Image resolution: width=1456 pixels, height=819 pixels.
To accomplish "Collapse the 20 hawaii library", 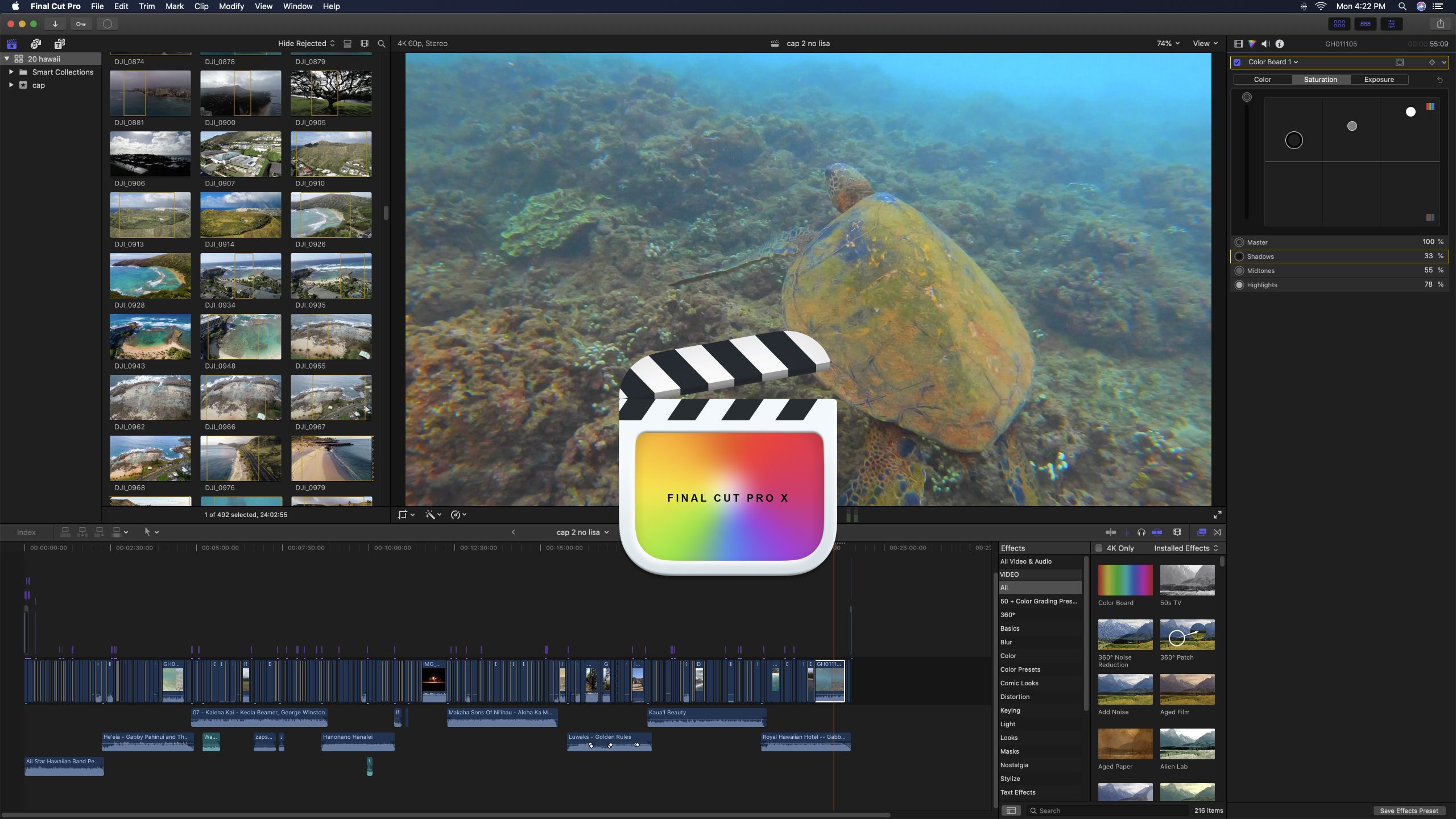I will pos(7,59).
